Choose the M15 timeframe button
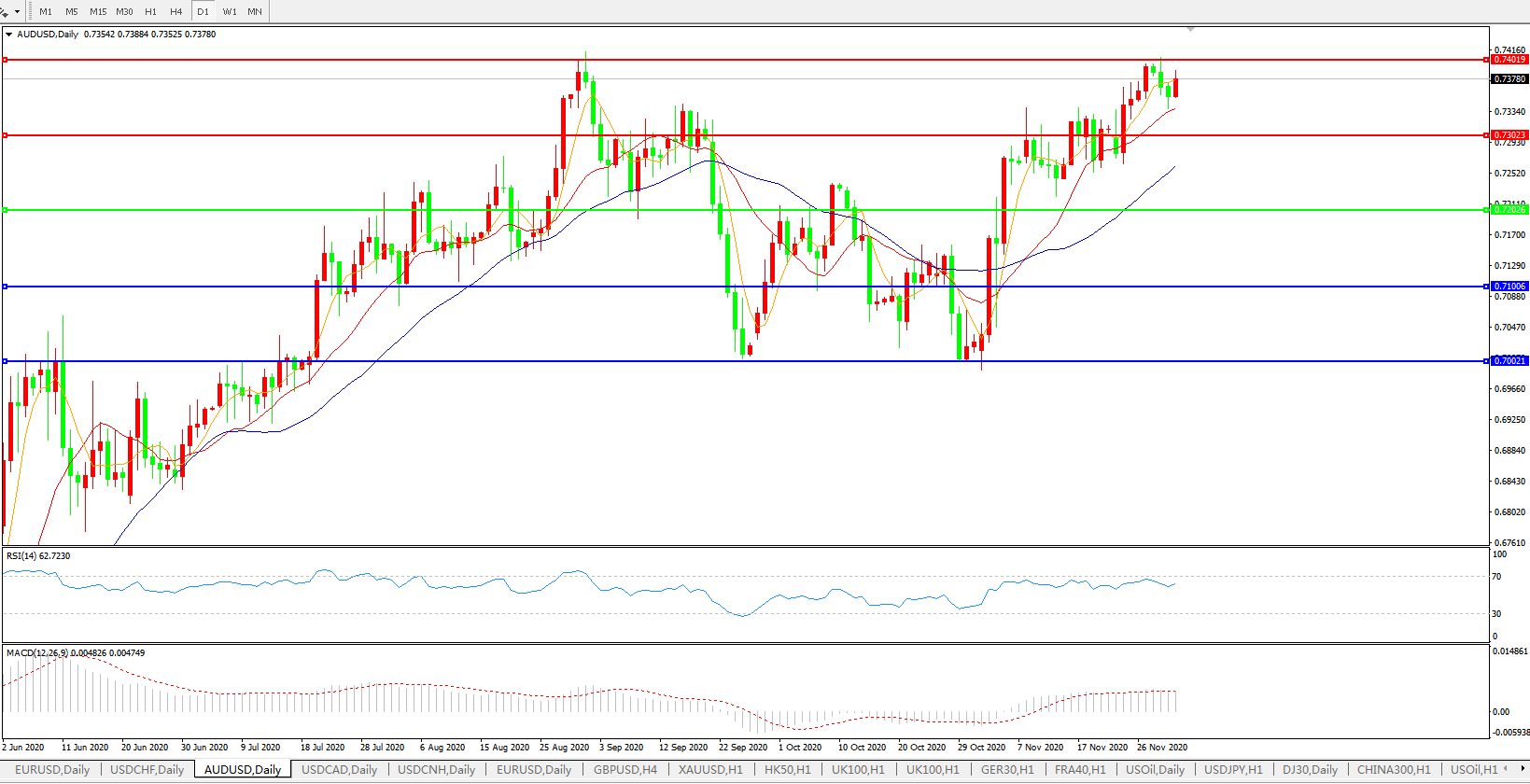Viewport: 1530px width, 784px height. [x=98, y=11]
